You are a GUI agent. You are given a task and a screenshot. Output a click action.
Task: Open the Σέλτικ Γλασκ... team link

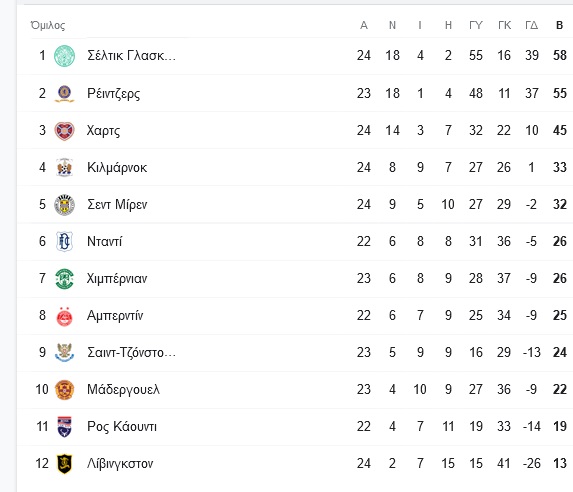point(131,56)
